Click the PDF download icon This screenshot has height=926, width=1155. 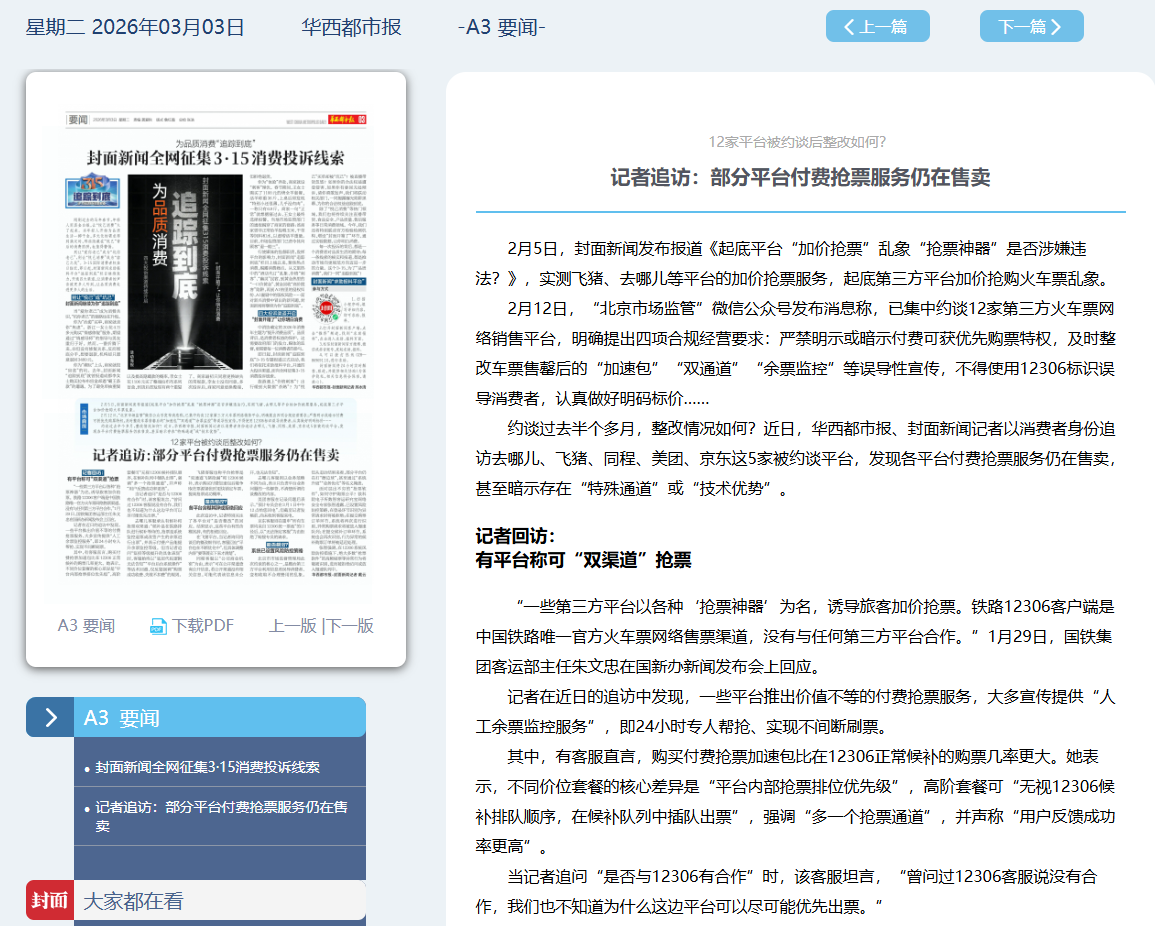(158, 626)
